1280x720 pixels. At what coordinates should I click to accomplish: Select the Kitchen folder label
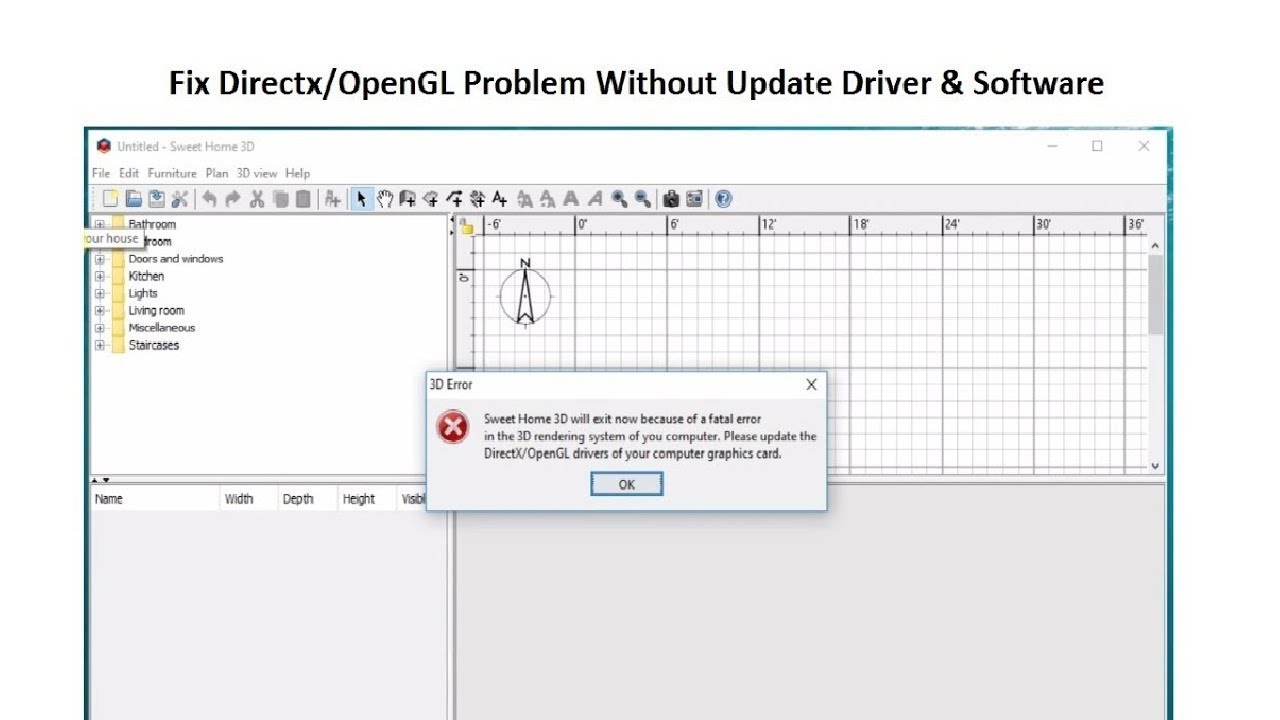tap(146, 276)
